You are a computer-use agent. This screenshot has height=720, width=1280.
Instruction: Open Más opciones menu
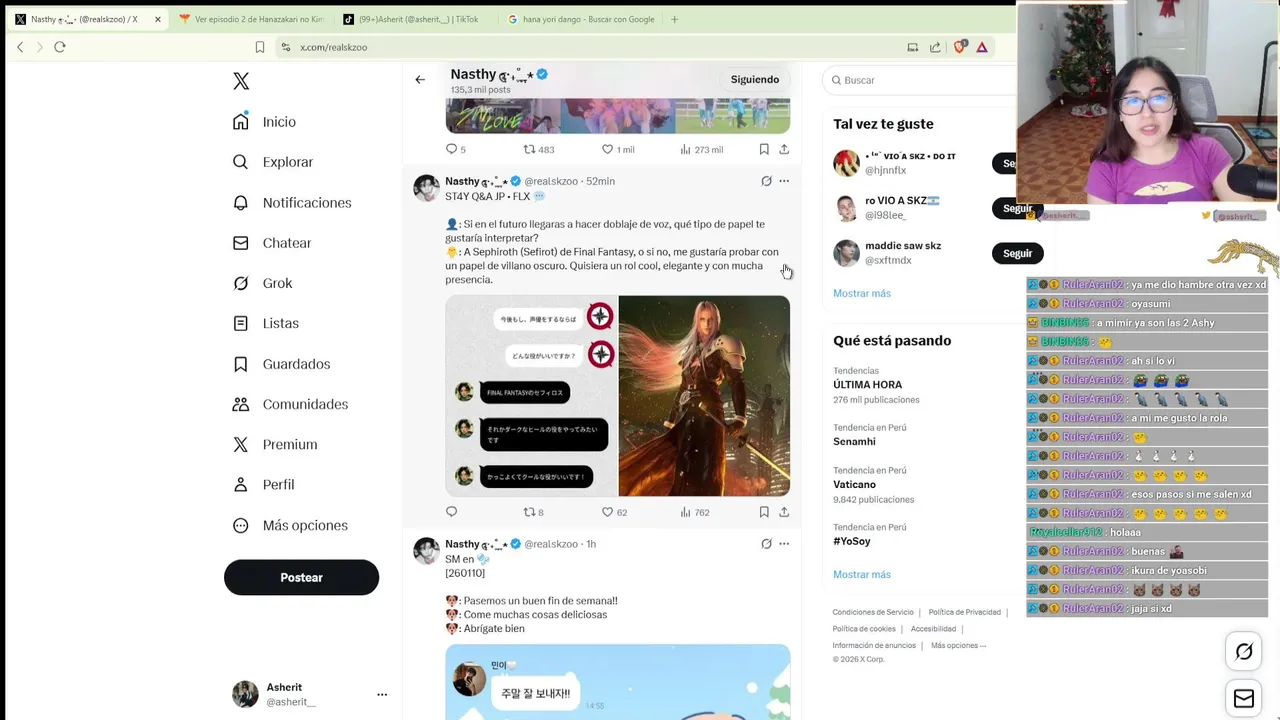[290, 525]
